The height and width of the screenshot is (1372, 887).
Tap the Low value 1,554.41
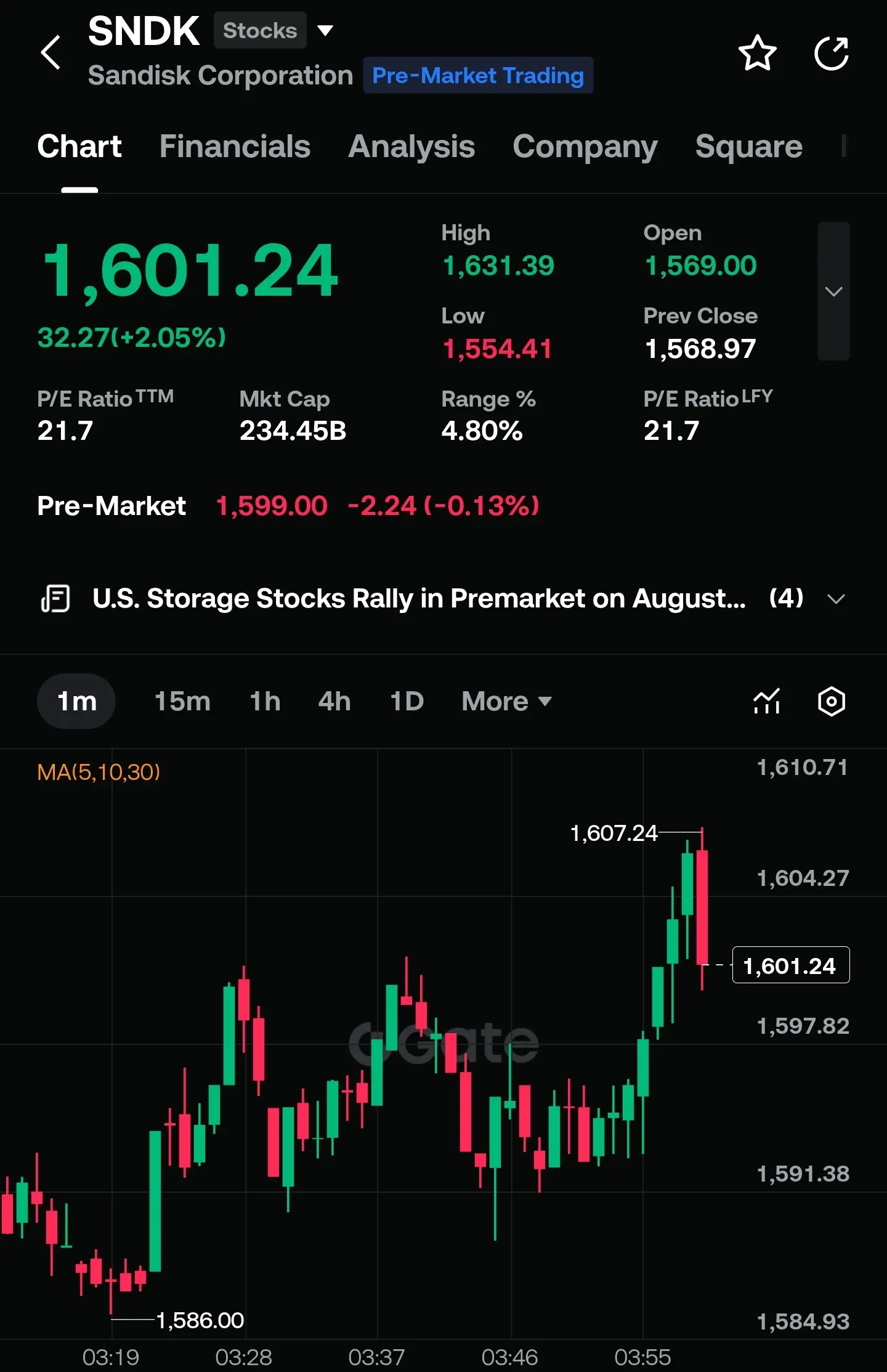[x=497, y=349]
